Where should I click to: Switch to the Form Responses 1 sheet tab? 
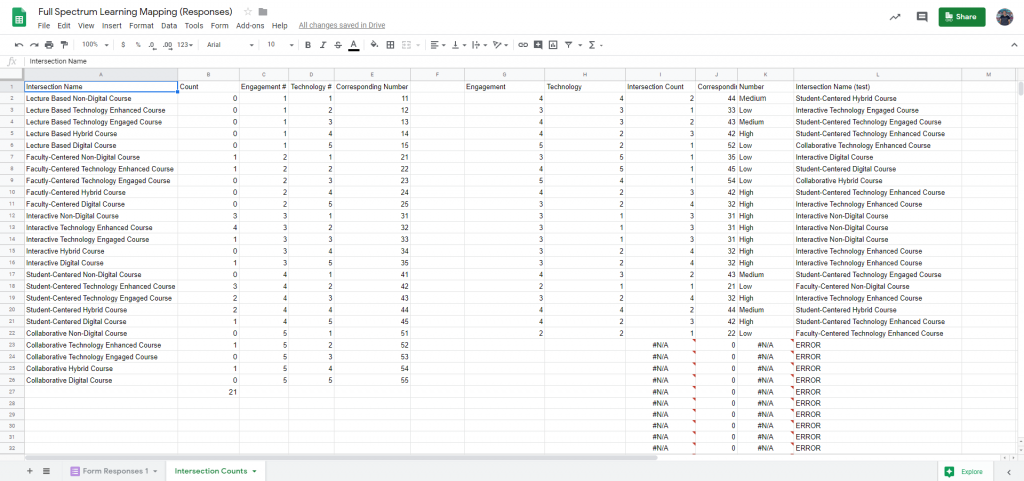pyautogui.click(x=113, y=470)
